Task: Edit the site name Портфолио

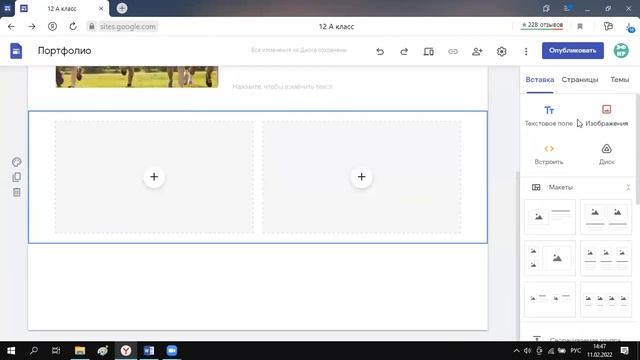Action: coord(64,51)
